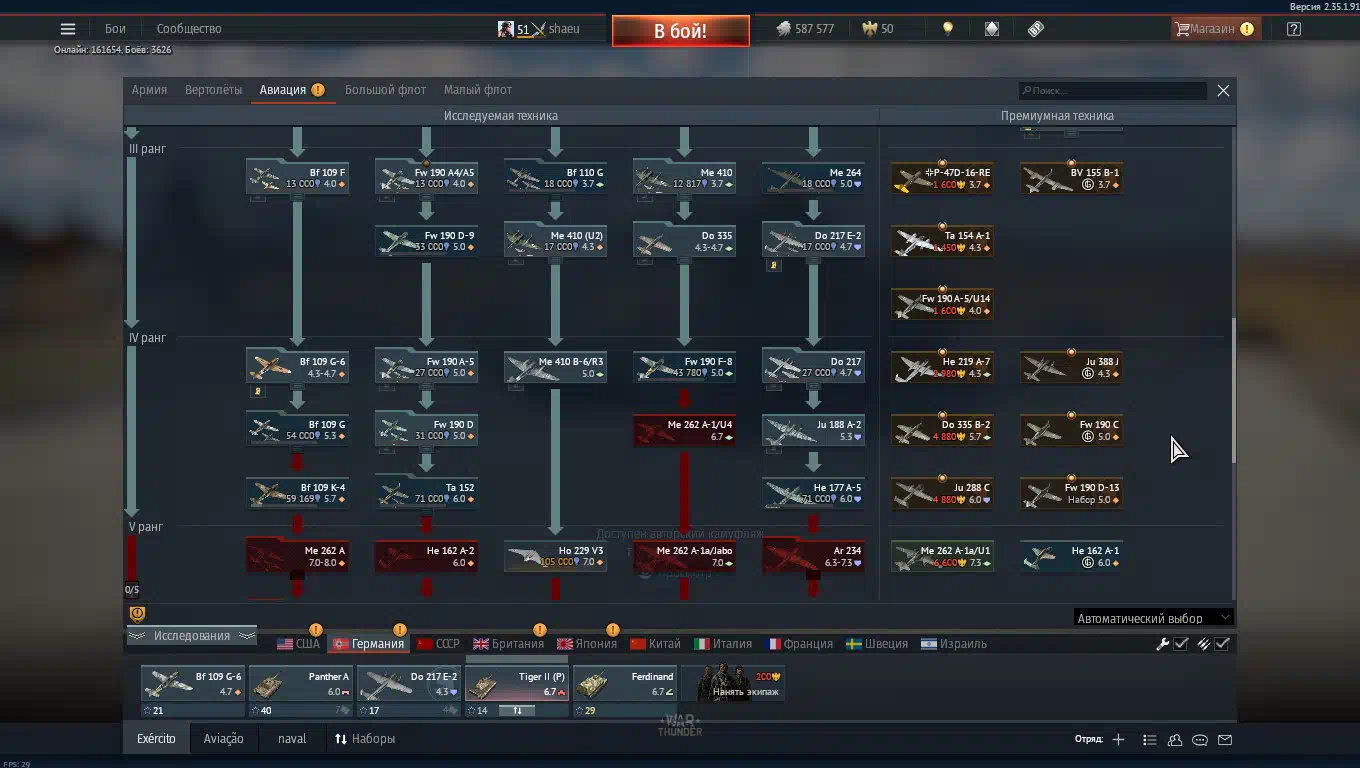The image size is (1360, 768).
Task: Select the Италия nation tab
Action: (x=723, y=644)
